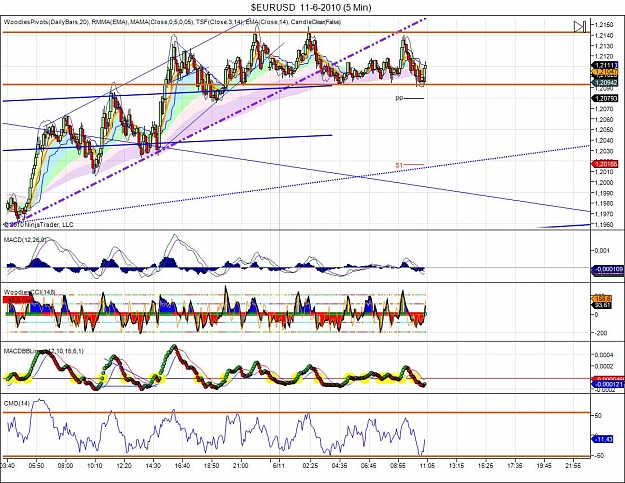Click the orange 158.8 CCI value marker
Image resolution: width=625 pixels, height=483 pixels.
(603, 298)
